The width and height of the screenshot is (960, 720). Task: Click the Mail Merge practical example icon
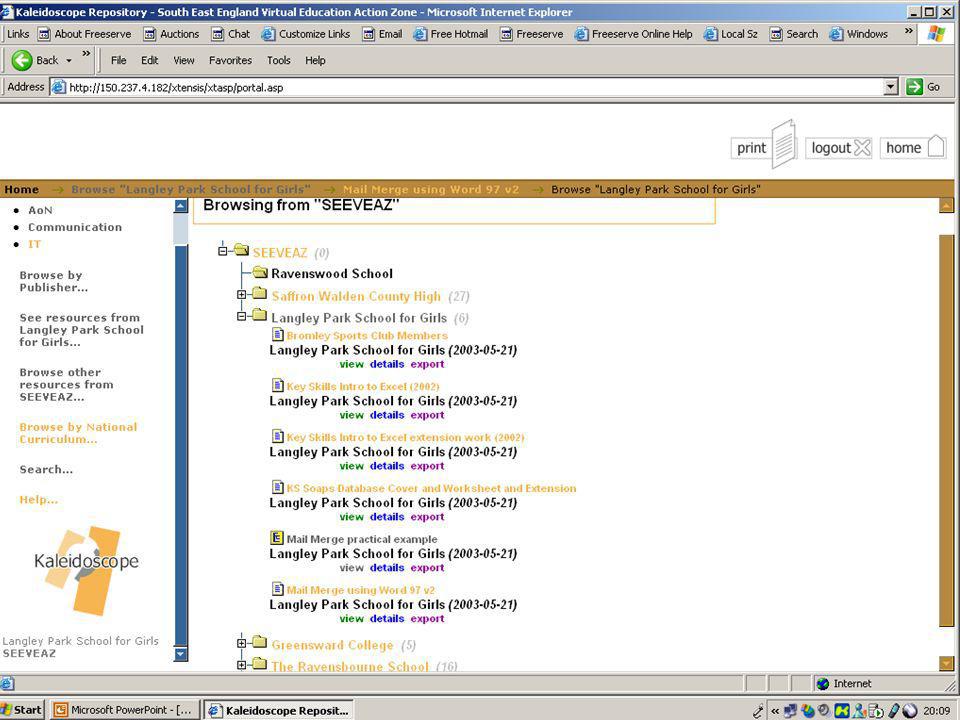[x=277, y=538]
